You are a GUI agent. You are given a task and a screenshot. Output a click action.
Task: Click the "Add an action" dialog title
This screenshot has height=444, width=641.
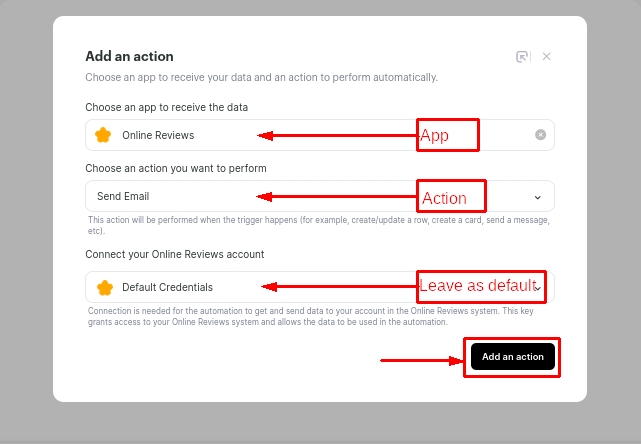pos(129,56)
